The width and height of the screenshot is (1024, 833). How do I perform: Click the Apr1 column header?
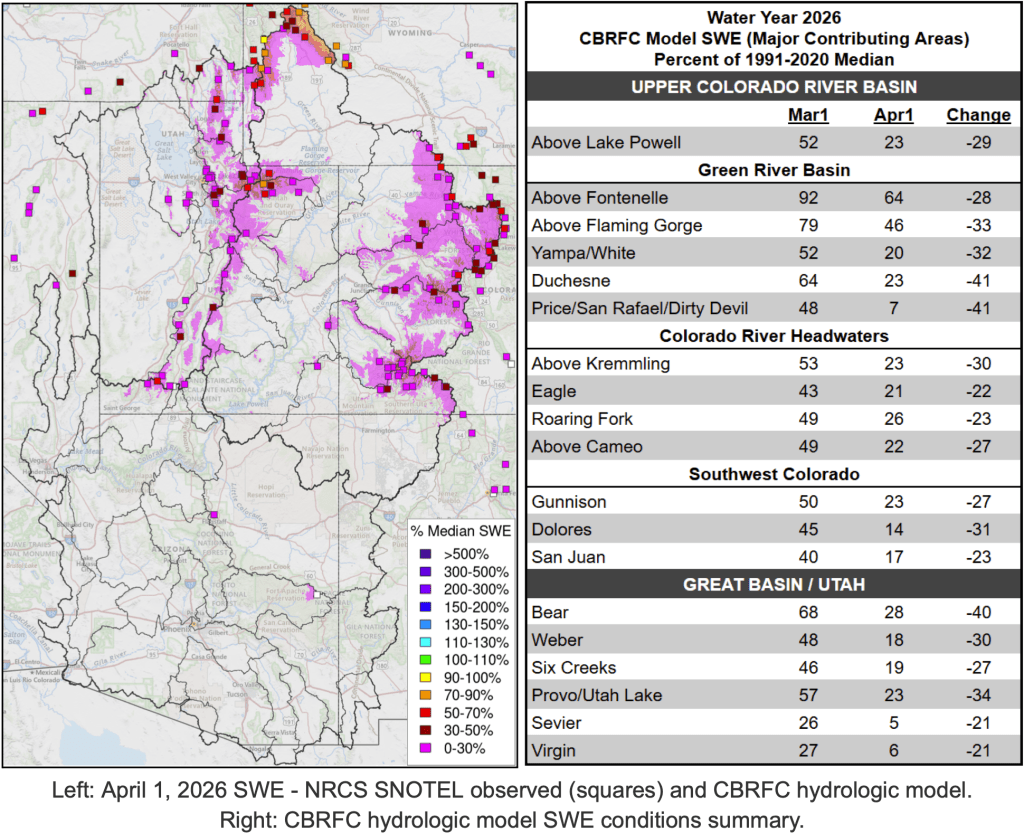coord(888,115)
